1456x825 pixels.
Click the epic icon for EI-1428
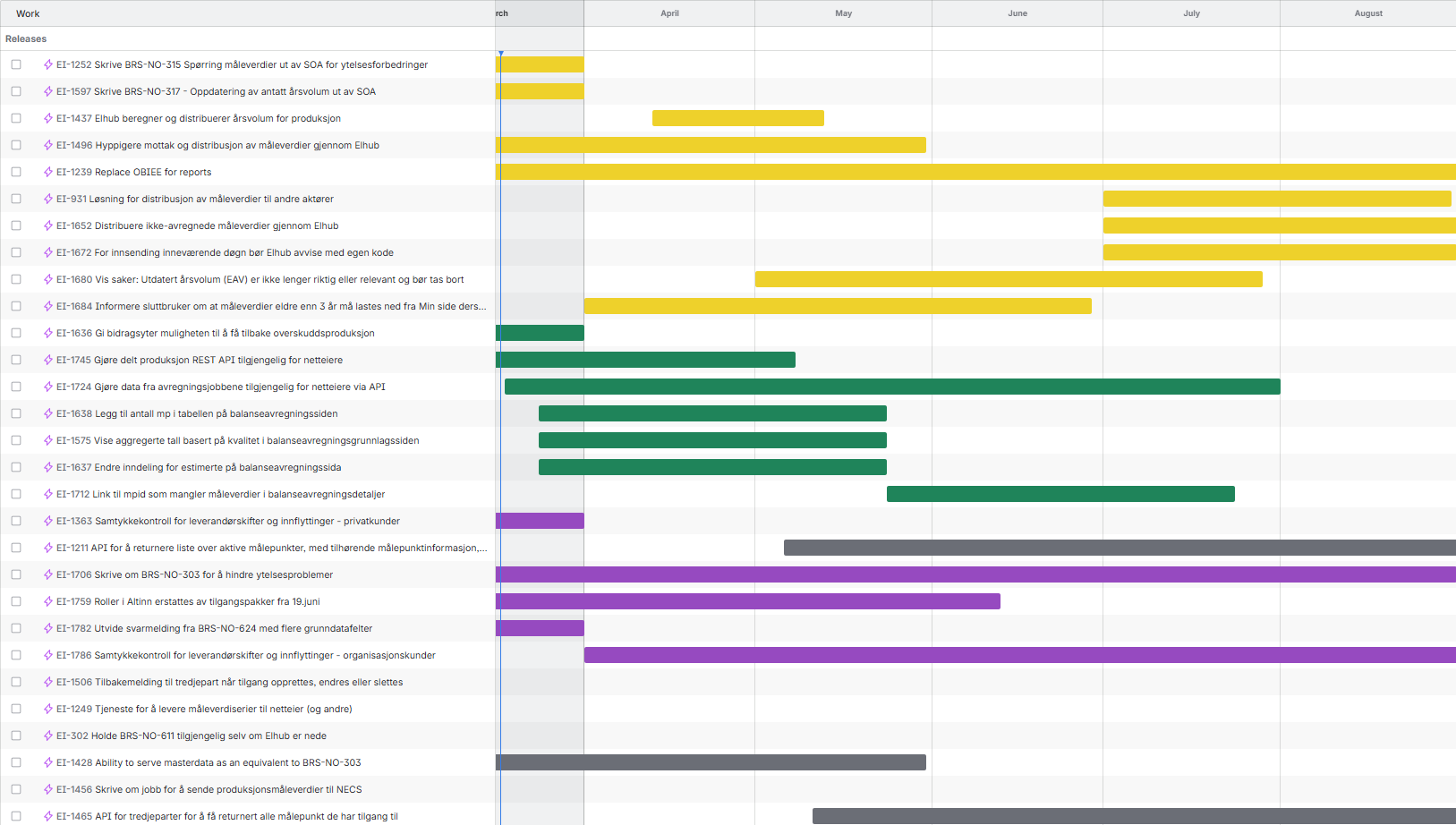pyautogui.click(x=48, y=762)
